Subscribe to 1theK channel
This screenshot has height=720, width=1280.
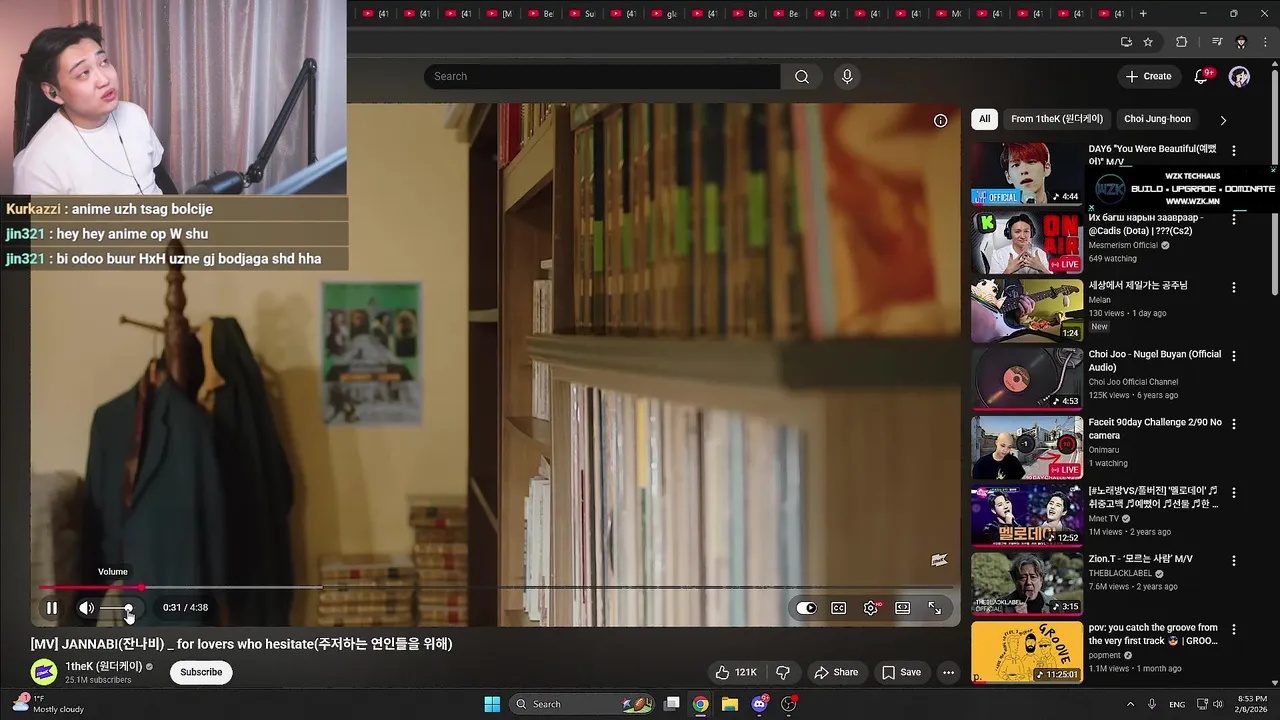201,672
